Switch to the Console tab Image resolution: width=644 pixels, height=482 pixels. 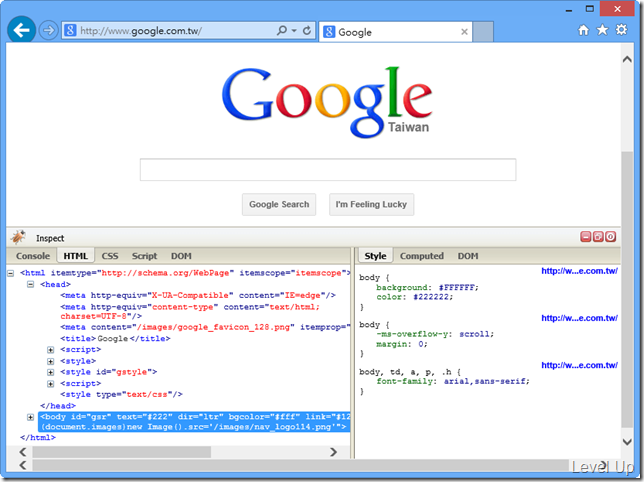tap(33, 256)
